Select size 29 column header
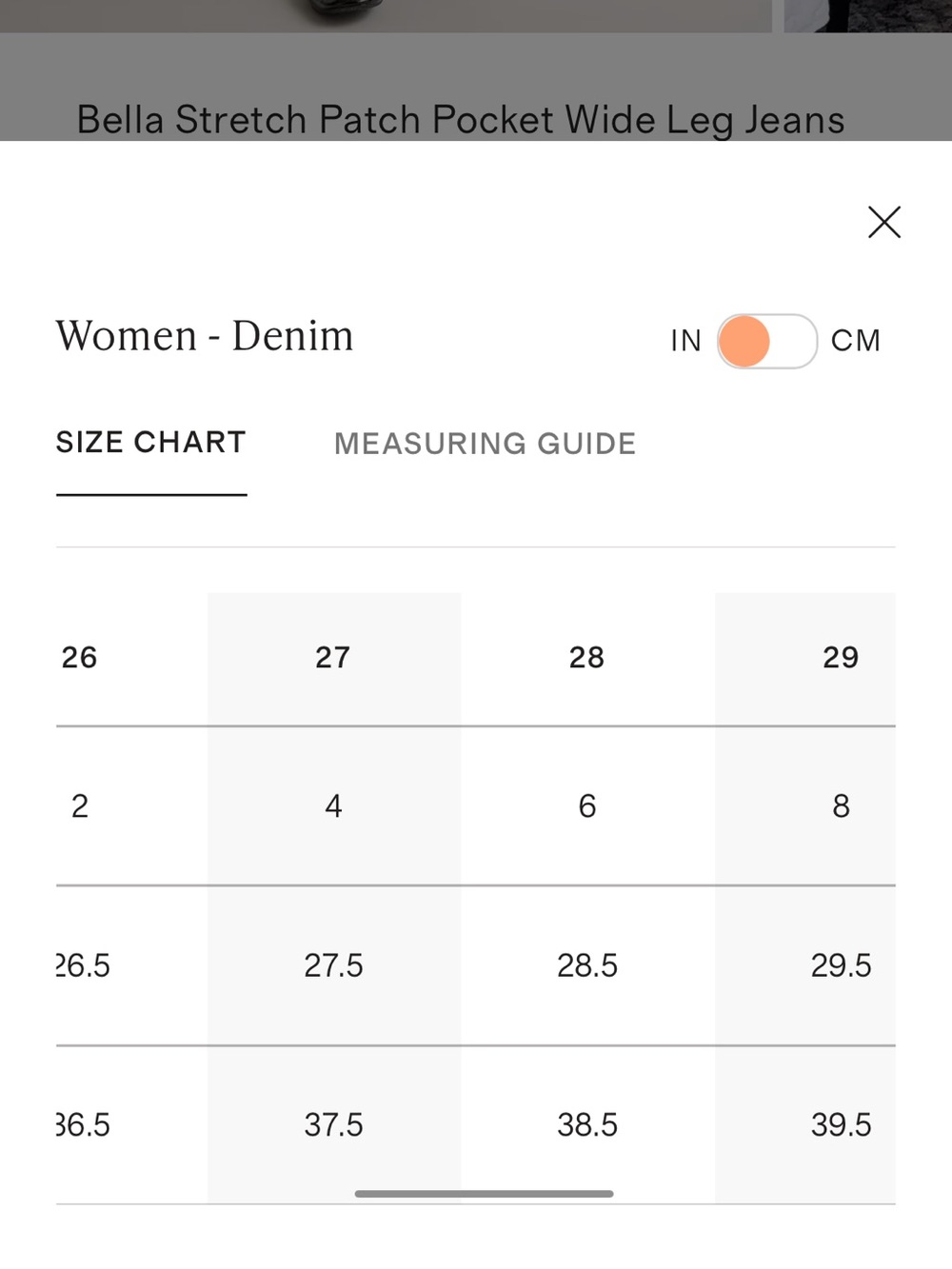952x1269 pixels. pyautogui.click(x=841, y=657)
